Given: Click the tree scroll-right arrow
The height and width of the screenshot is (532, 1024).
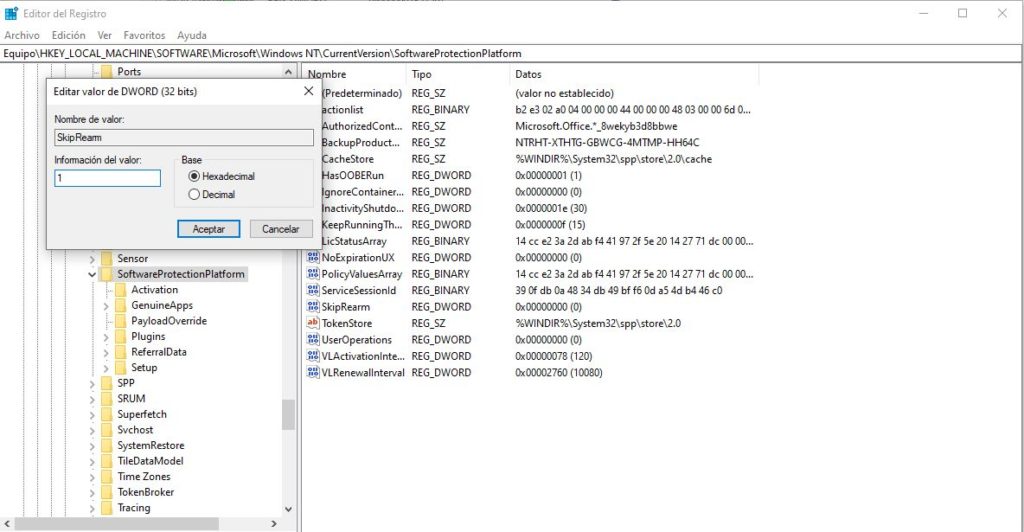Looking at the screenshot, I should 274,524.
